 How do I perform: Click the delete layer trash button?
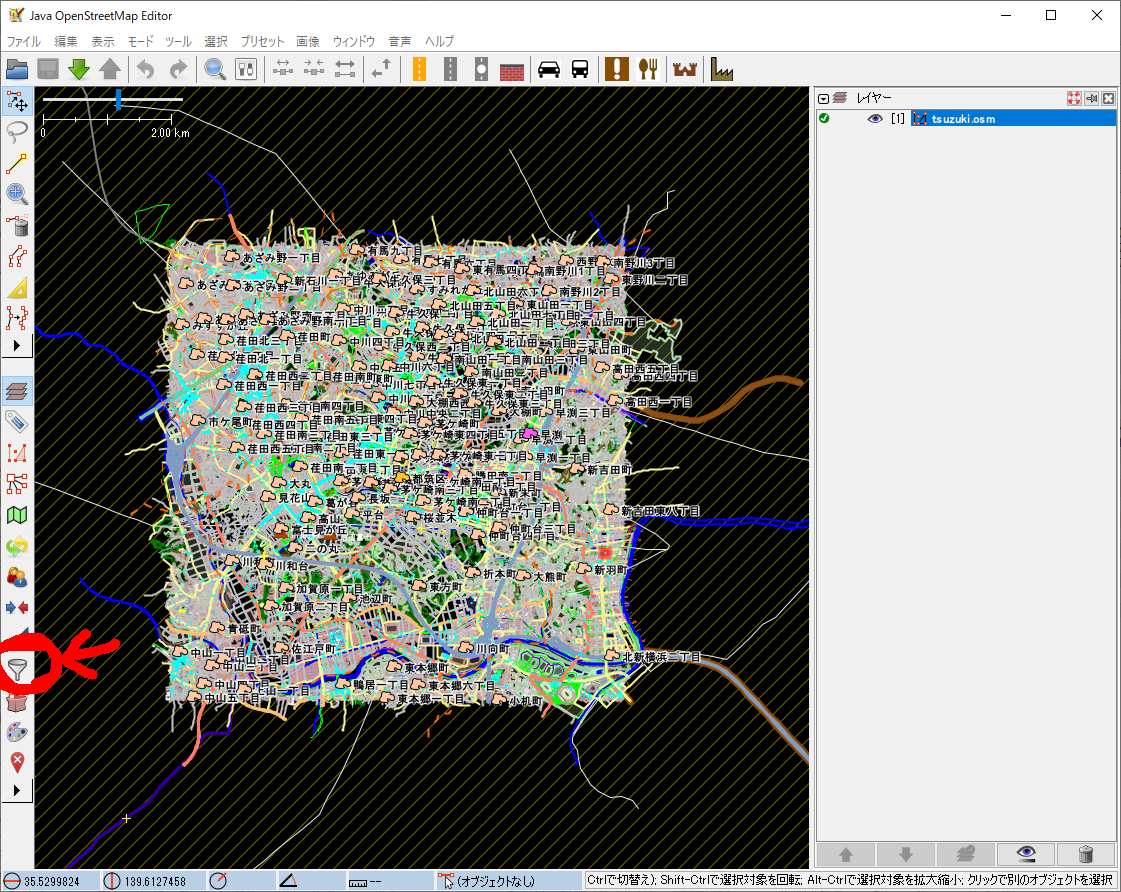pos(1086,855)
